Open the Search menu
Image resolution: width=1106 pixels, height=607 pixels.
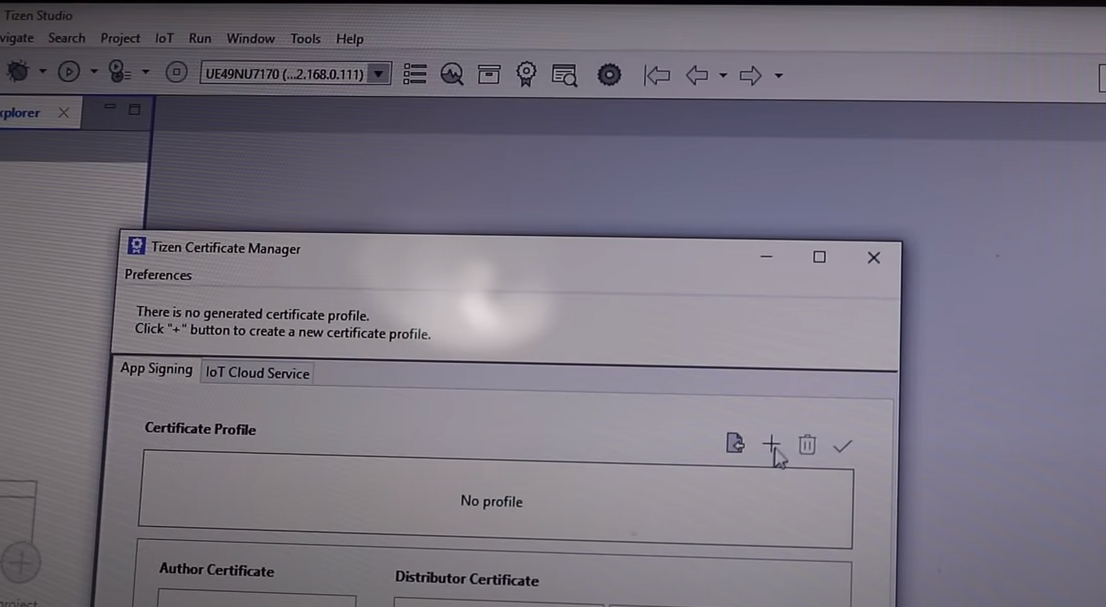[66, 38]
